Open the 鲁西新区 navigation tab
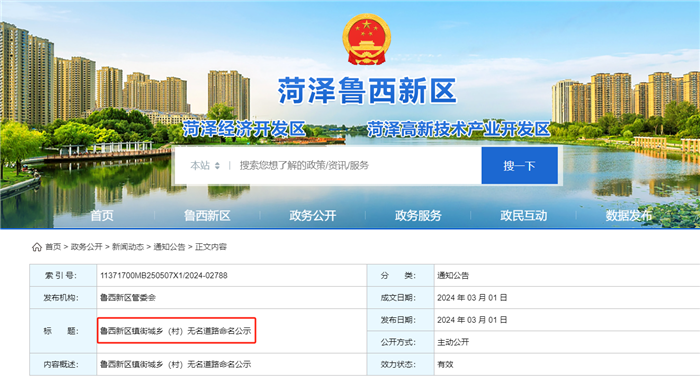This screenshot has height=386, width=700. tap(207, 216)
